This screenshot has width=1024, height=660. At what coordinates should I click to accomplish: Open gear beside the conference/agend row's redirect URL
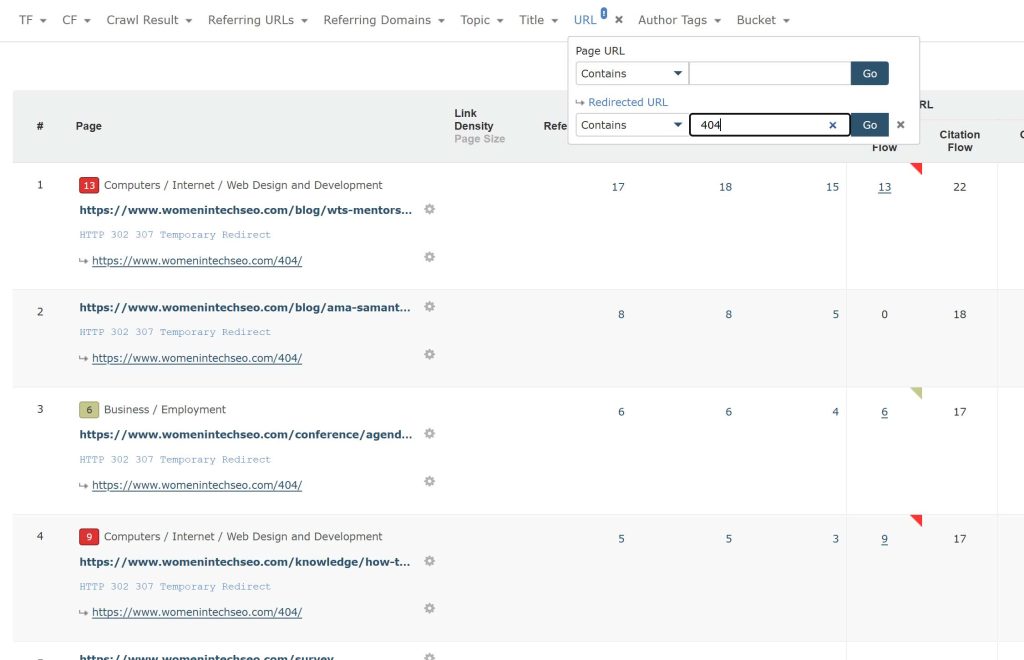pos(429,481)
